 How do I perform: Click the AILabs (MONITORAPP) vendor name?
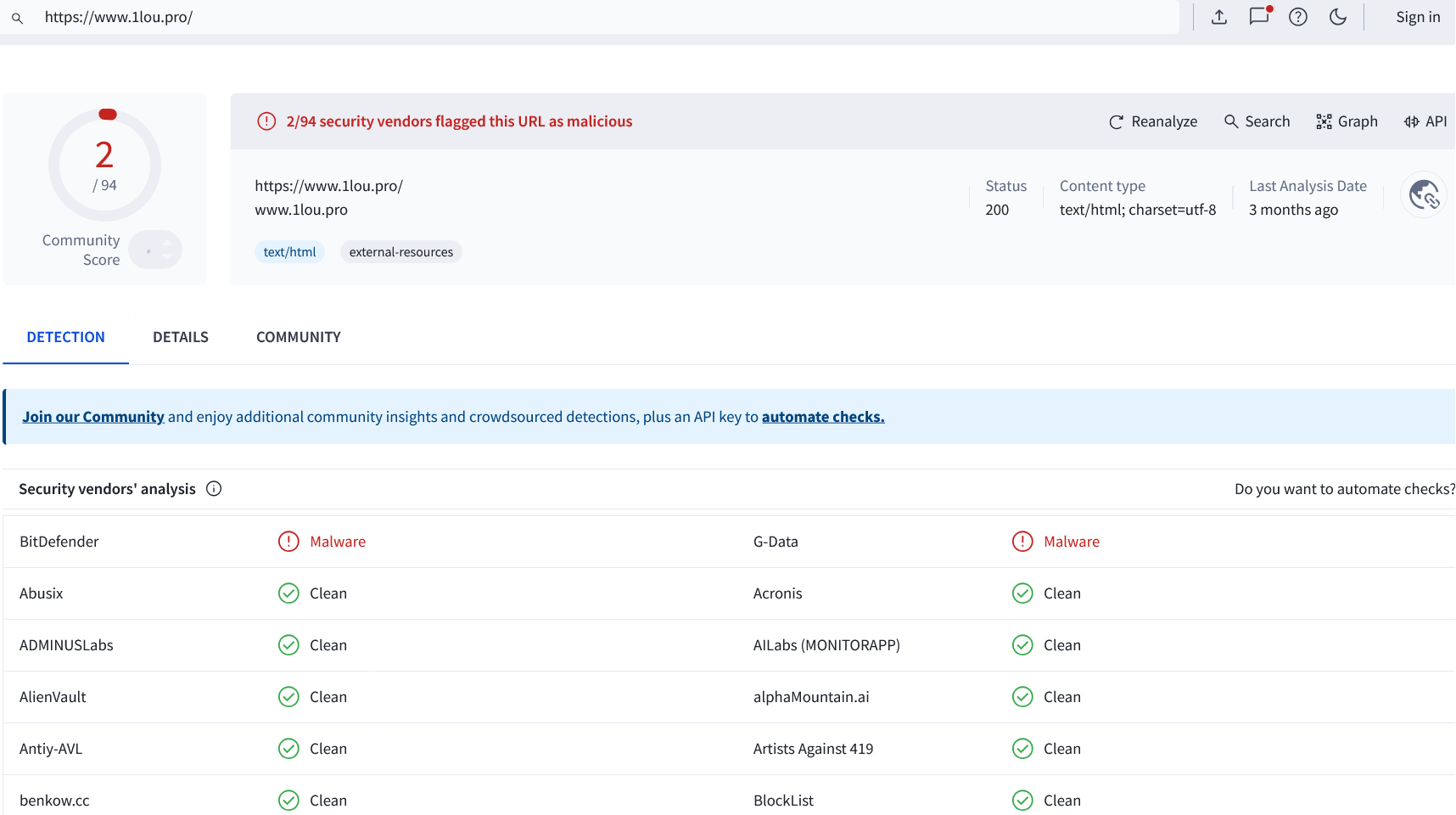pos(826,645)
